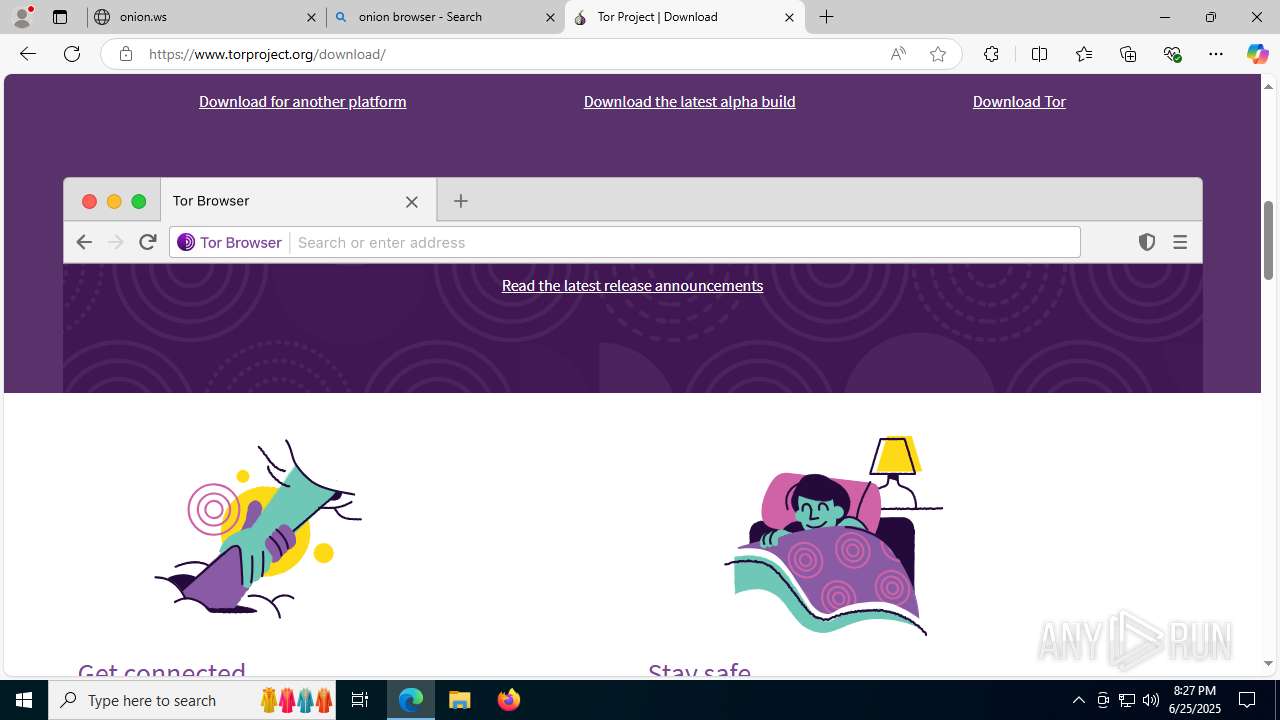Open the Edge profile icon
The height and width of the screenshot is (720, 1280).
click(x=22, y=17)
